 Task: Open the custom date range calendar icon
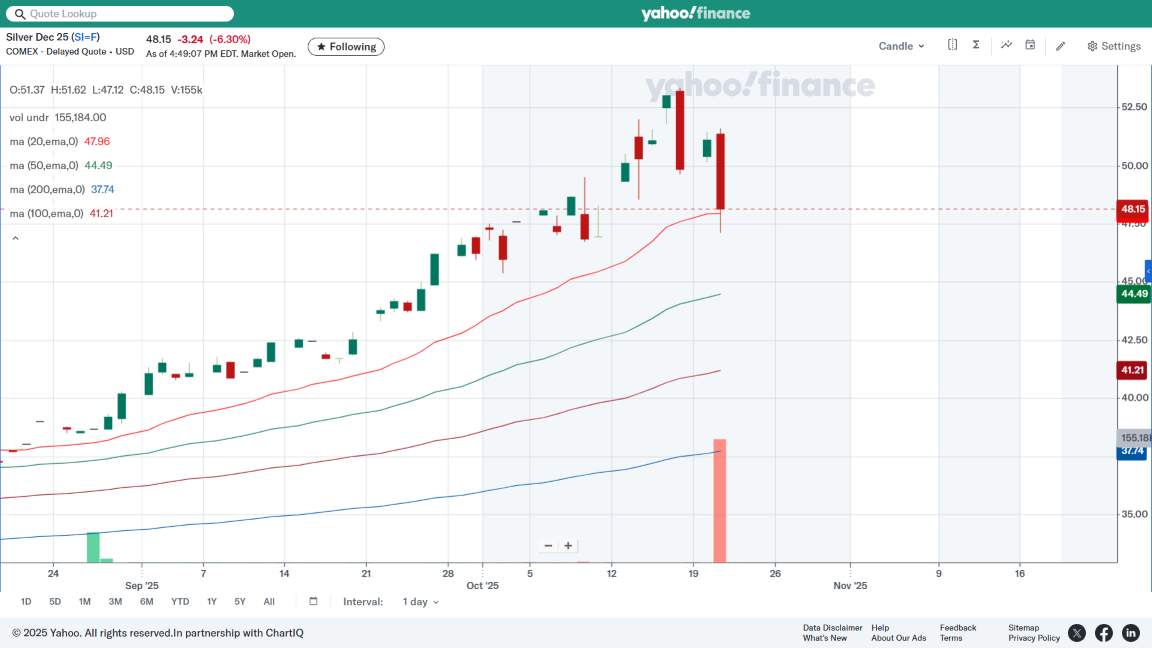(x=313, y=602)
